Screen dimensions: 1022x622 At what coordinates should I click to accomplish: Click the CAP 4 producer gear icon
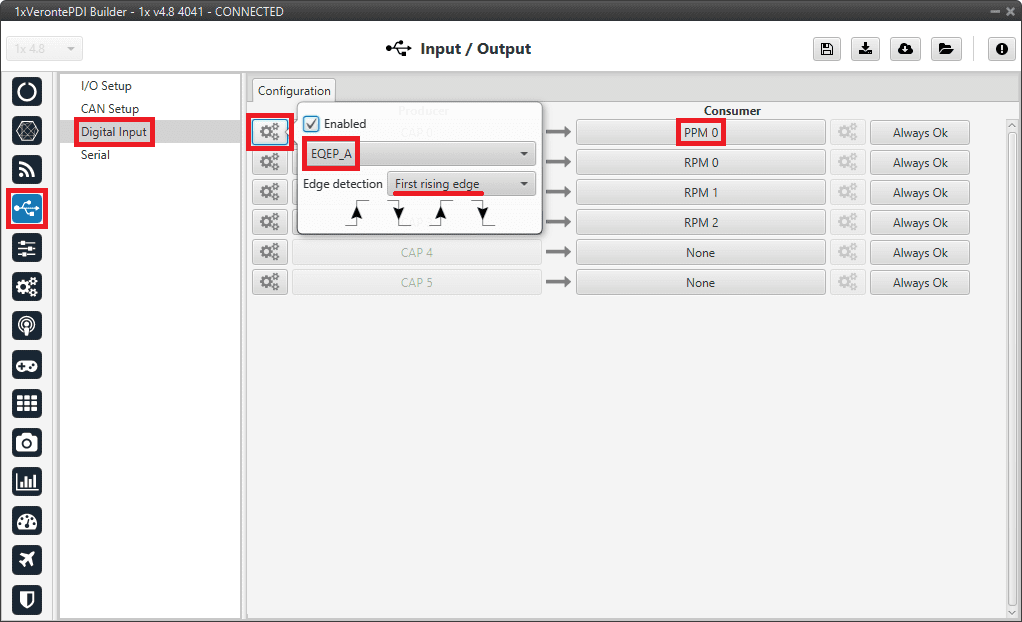[269, 253]
